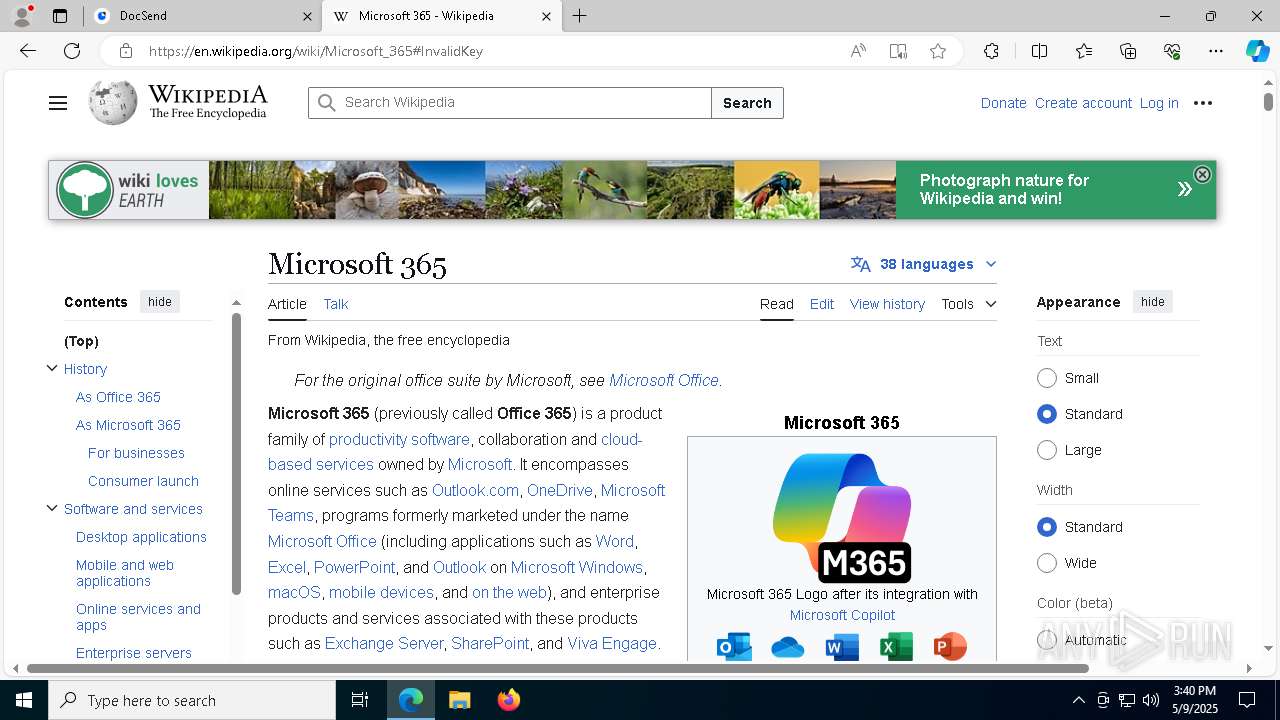This screenshot has width=1280, height=720.
Task: Show hidden system tray icons chevron
Action: (x=1078, y=700)
